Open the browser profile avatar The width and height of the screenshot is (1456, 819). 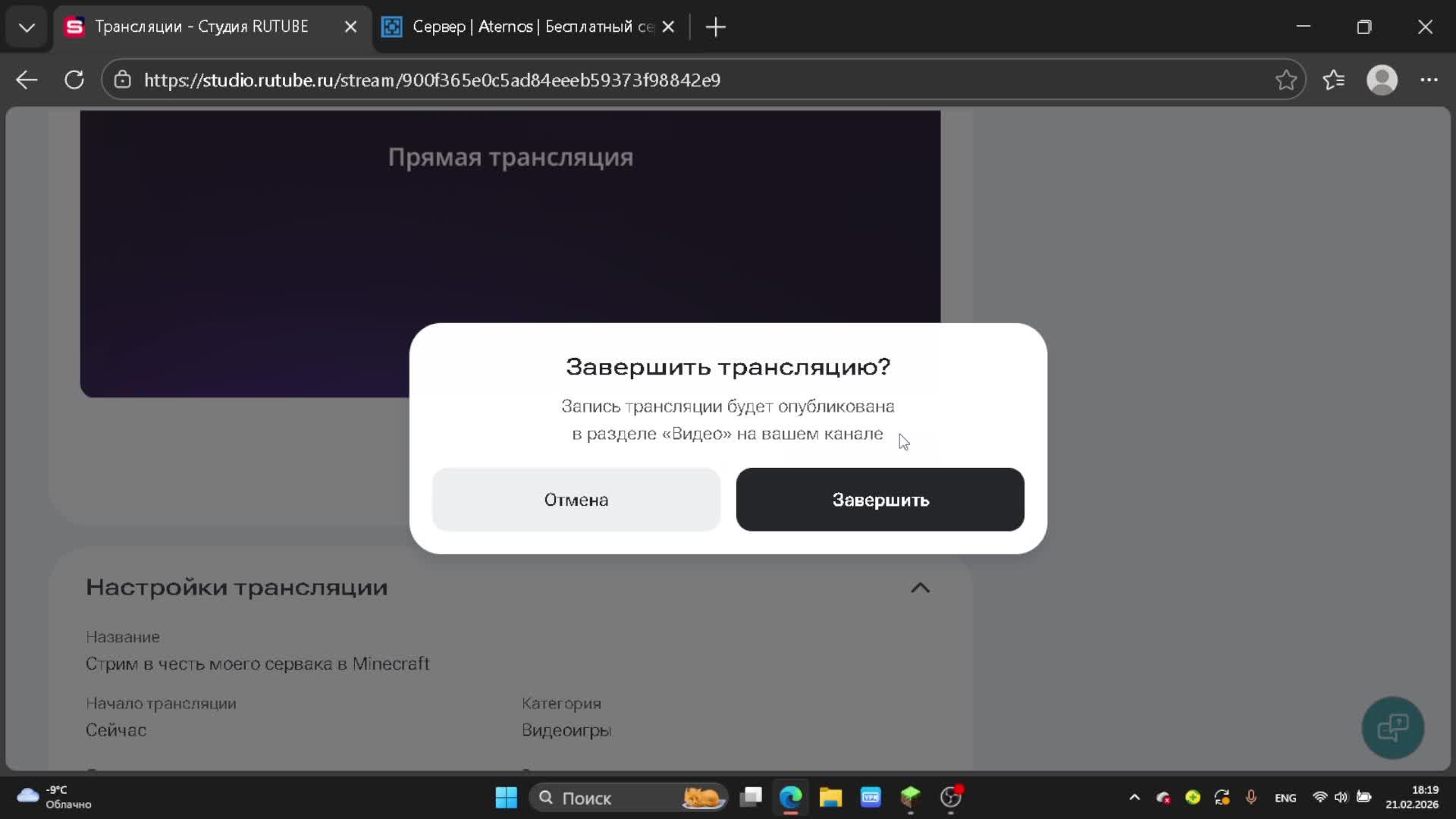pyautogui.click(x=1382, y=80)
